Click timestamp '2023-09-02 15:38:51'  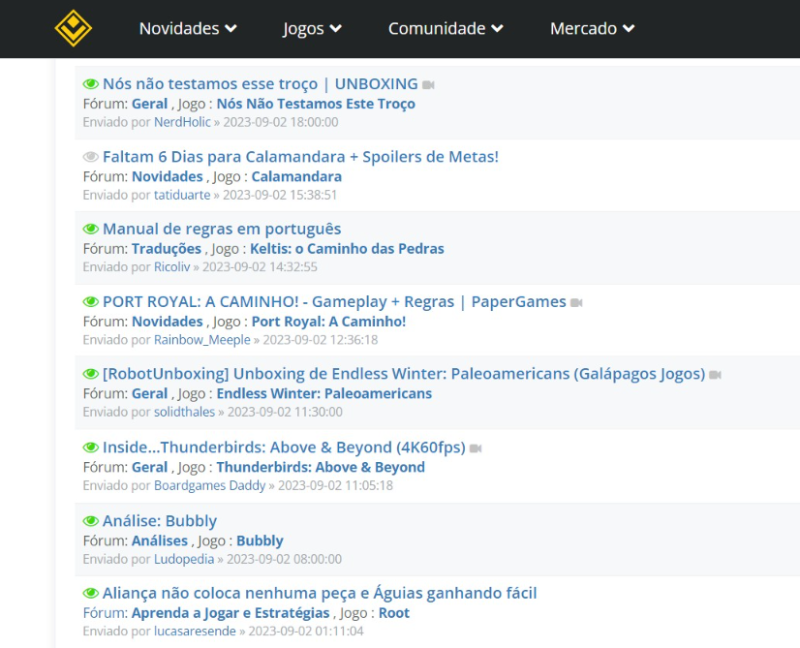click(x=280, y=195)
